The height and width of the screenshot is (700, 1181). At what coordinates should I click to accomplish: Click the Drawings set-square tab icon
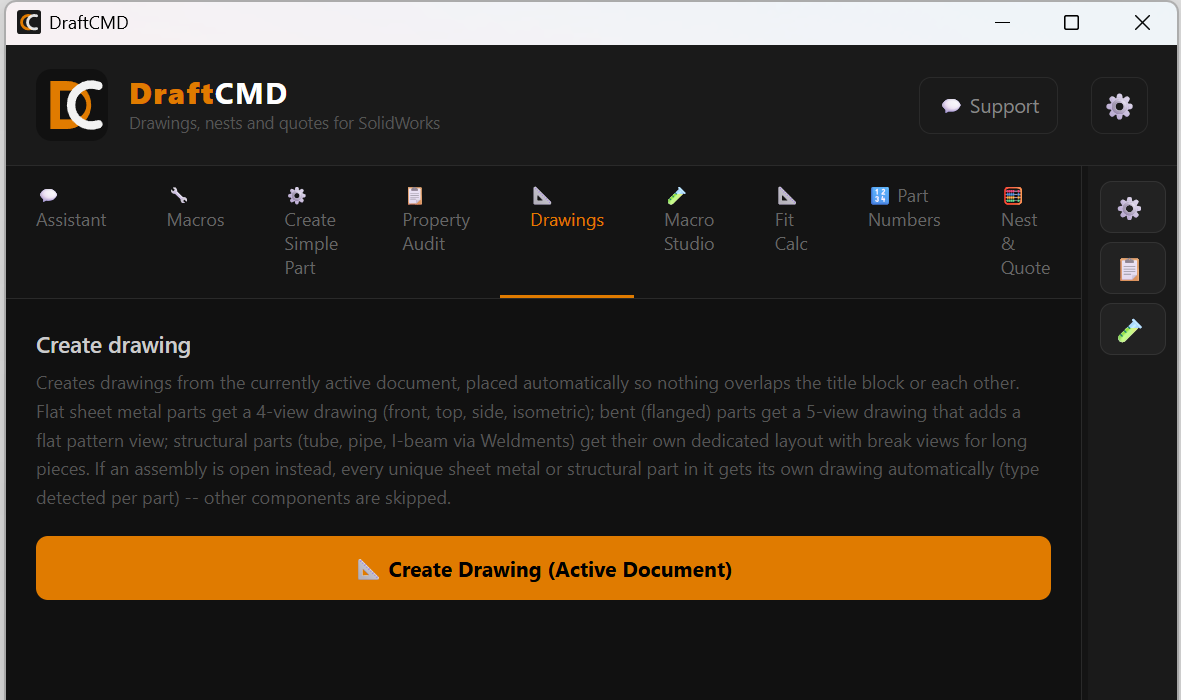coord(542,196)
